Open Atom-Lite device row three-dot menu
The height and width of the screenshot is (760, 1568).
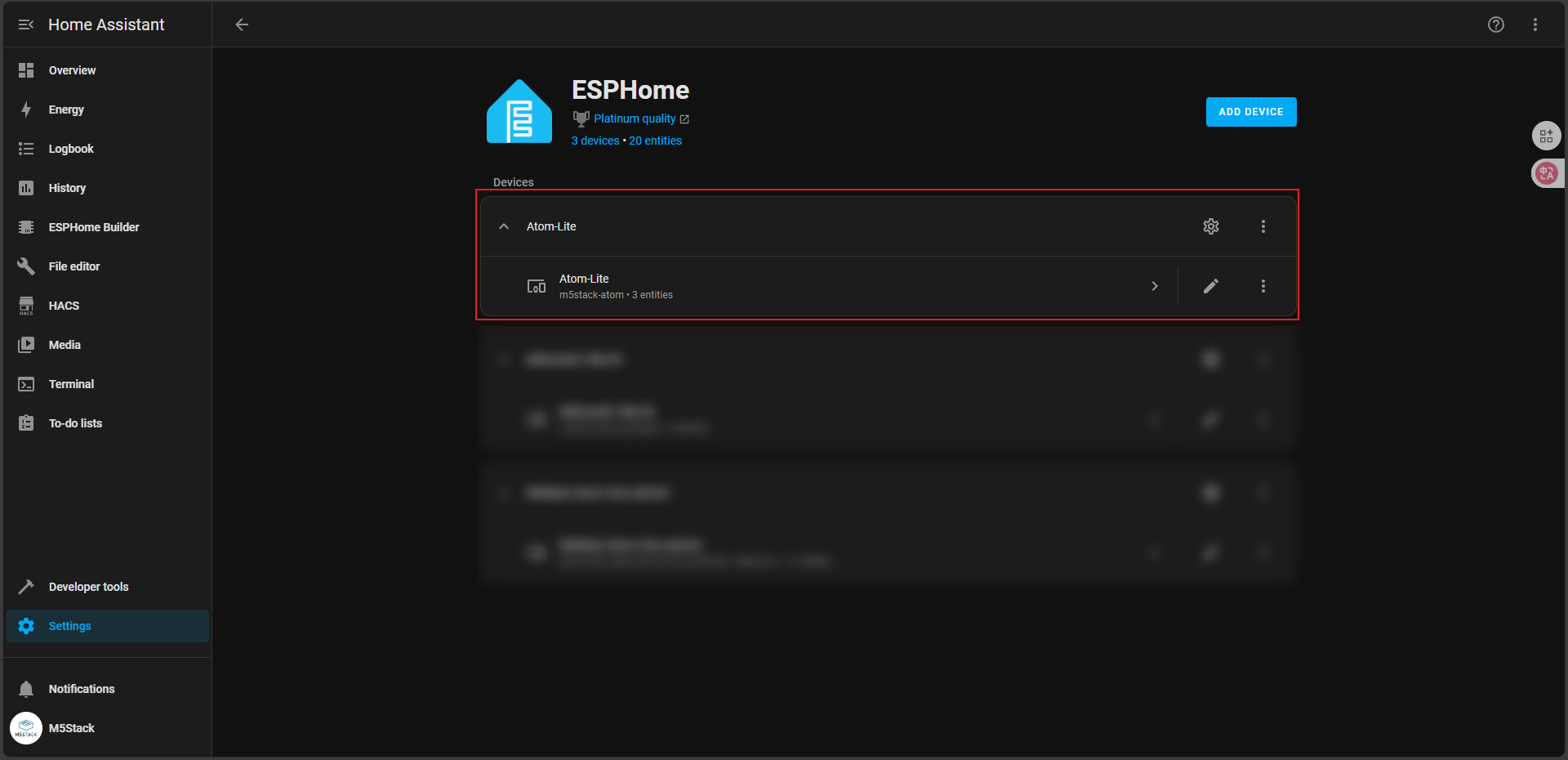1263,286
